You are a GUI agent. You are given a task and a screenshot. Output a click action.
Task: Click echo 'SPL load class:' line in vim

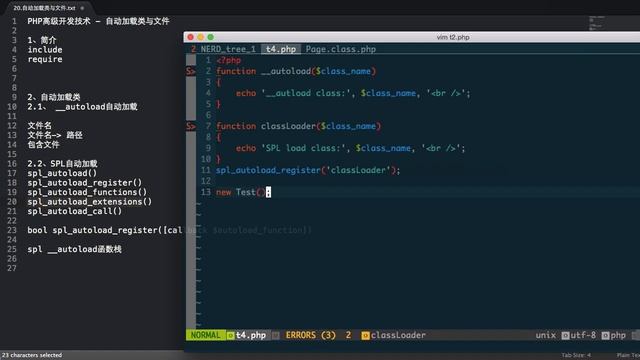350,148
